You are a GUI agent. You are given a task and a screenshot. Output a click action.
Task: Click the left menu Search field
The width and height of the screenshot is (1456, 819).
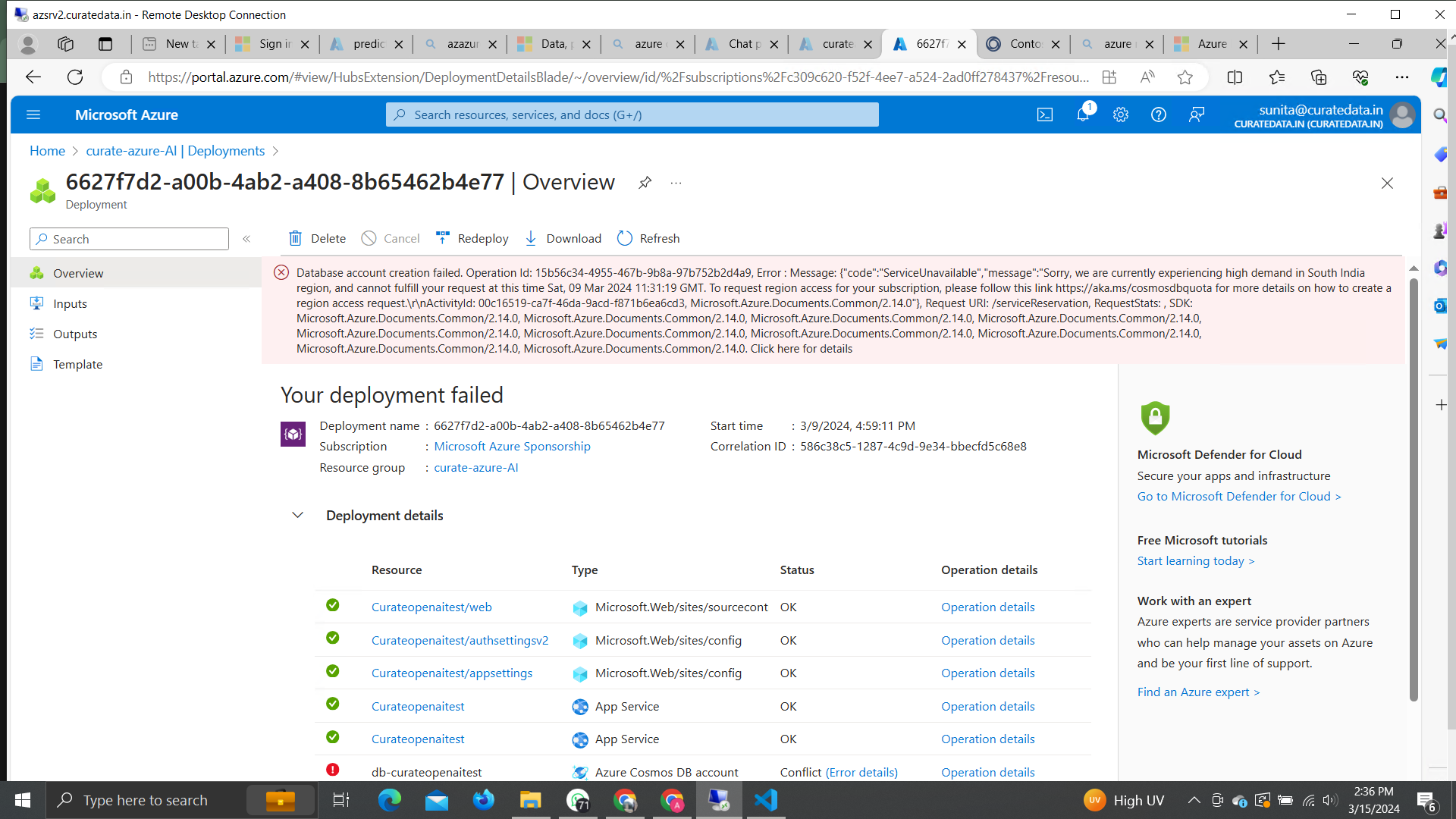(x=129, y=239)
